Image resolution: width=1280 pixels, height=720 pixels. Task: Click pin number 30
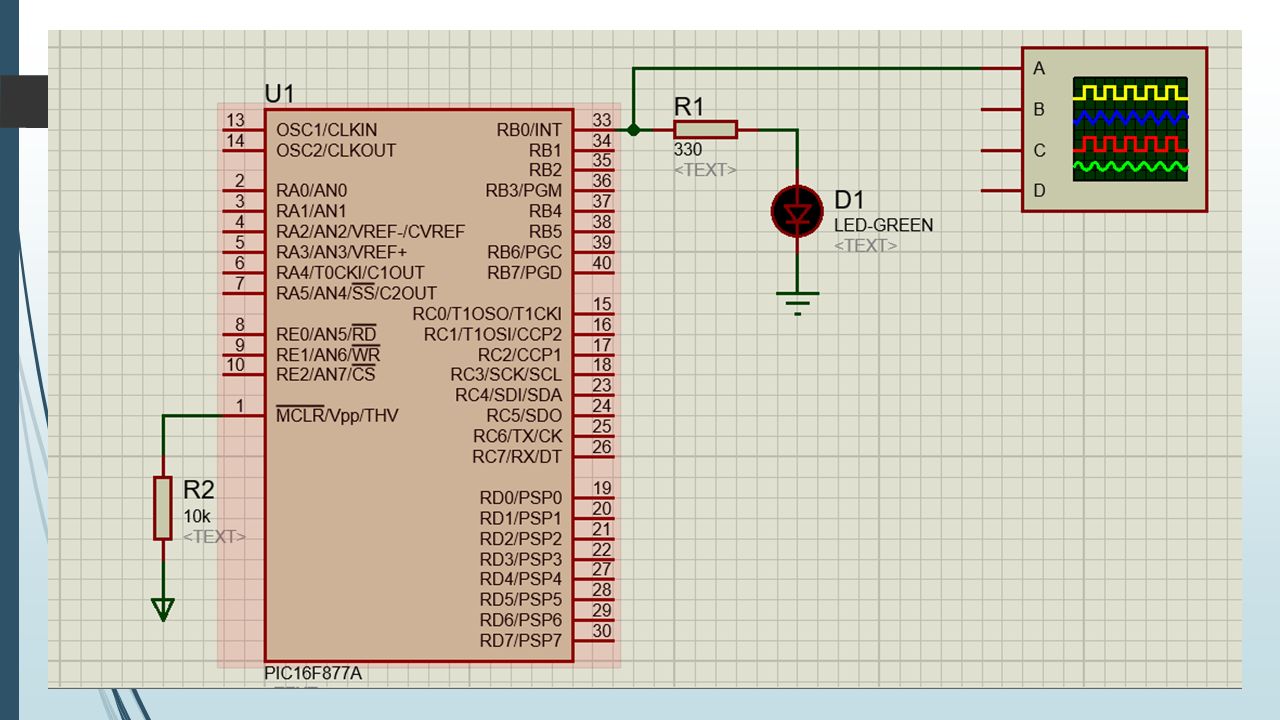click(x=602, y=630)
